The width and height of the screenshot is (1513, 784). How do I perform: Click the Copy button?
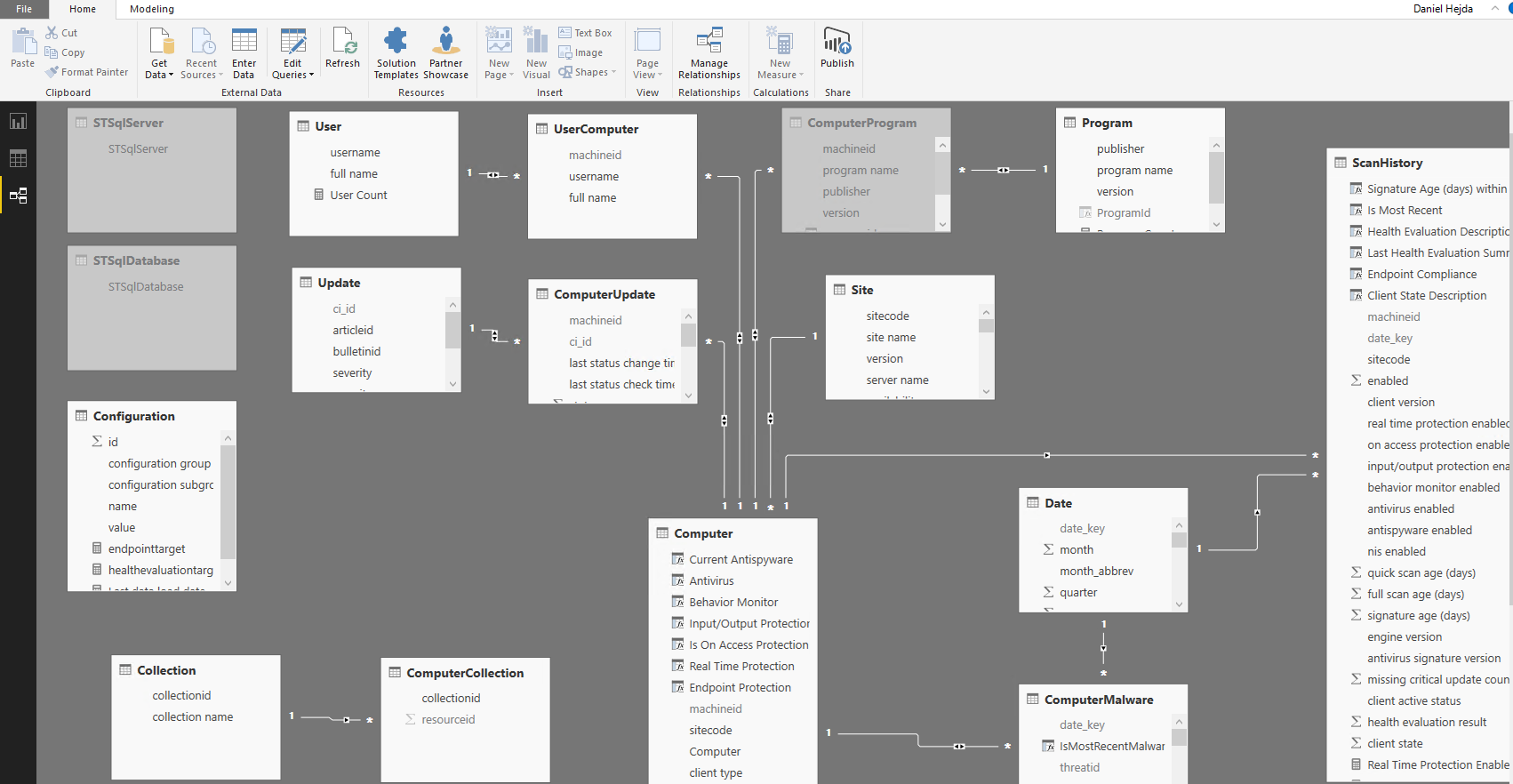pyautogui.click(x=65, y=52)
